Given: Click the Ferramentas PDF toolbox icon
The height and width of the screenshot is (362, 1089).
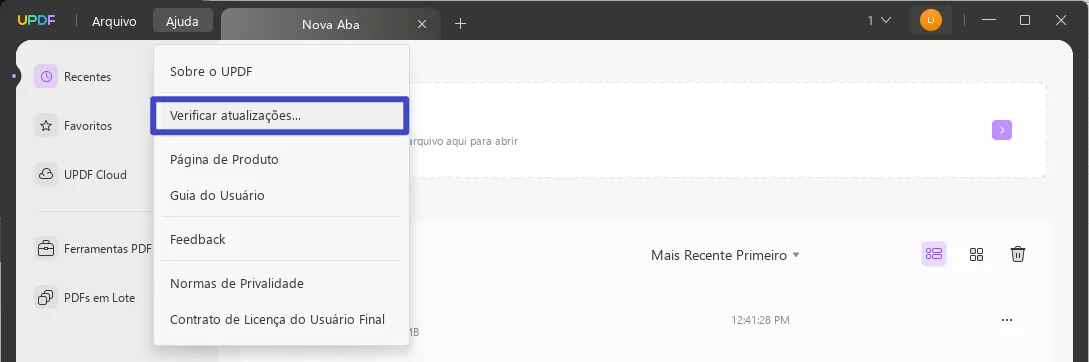Looking at the screenshot, I should (46, 249).
